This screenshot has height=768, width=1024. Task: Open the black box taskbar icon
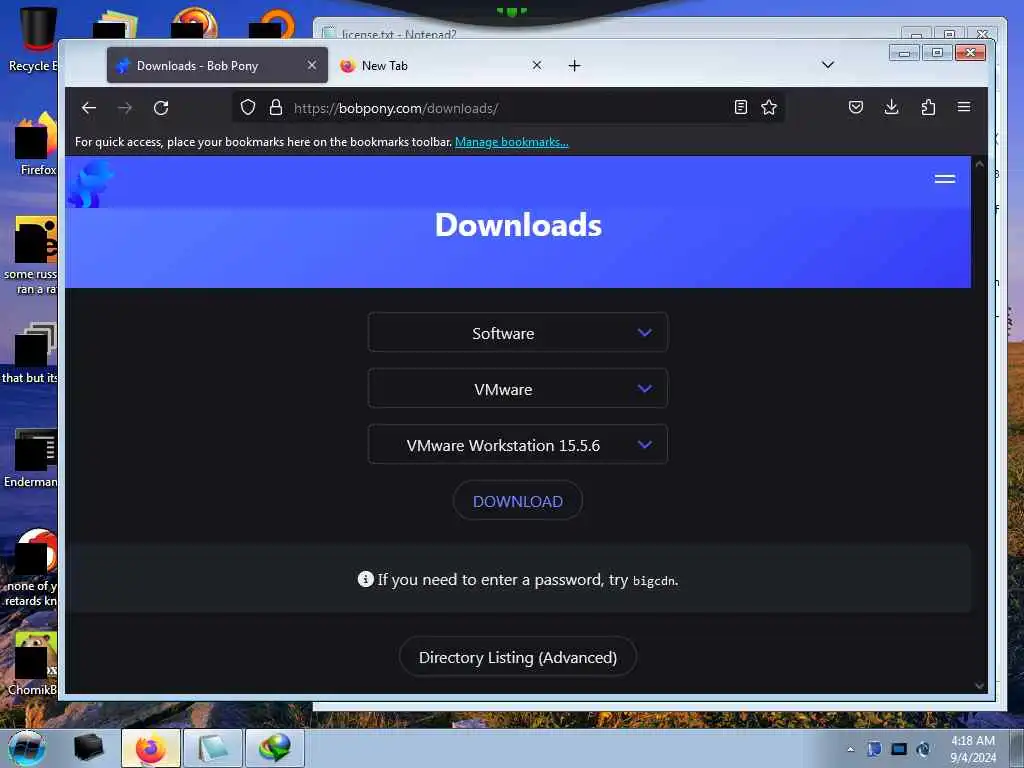tap(89, 747)
